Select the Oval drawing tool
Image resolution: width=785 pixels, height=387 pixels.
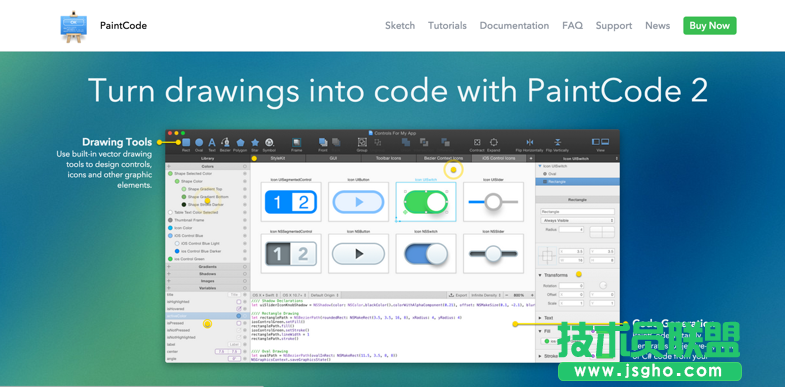pos(199,142)
